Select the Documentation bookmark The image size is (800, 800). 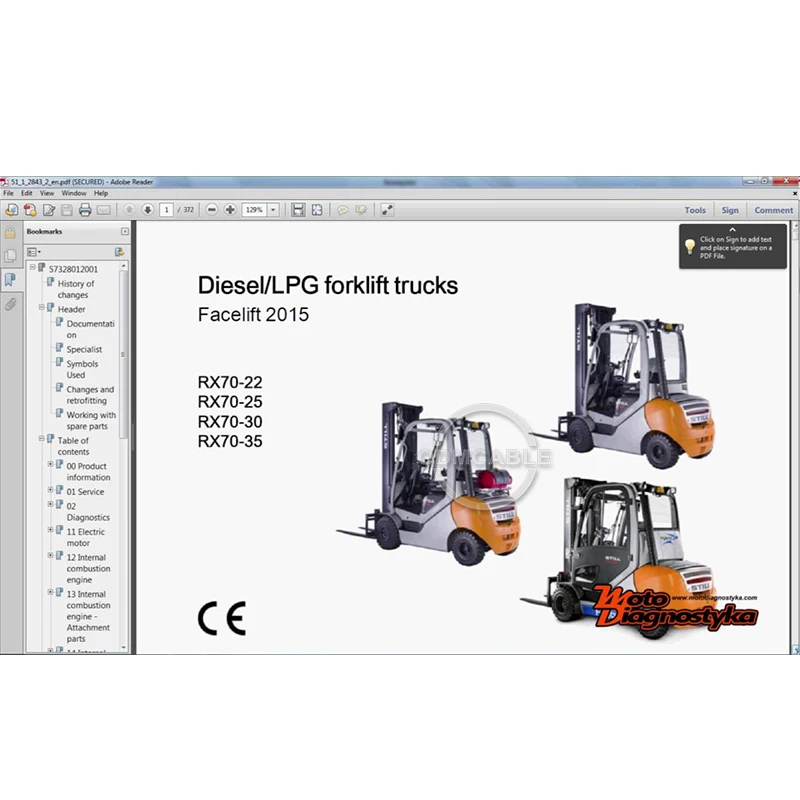click(90, 330)
